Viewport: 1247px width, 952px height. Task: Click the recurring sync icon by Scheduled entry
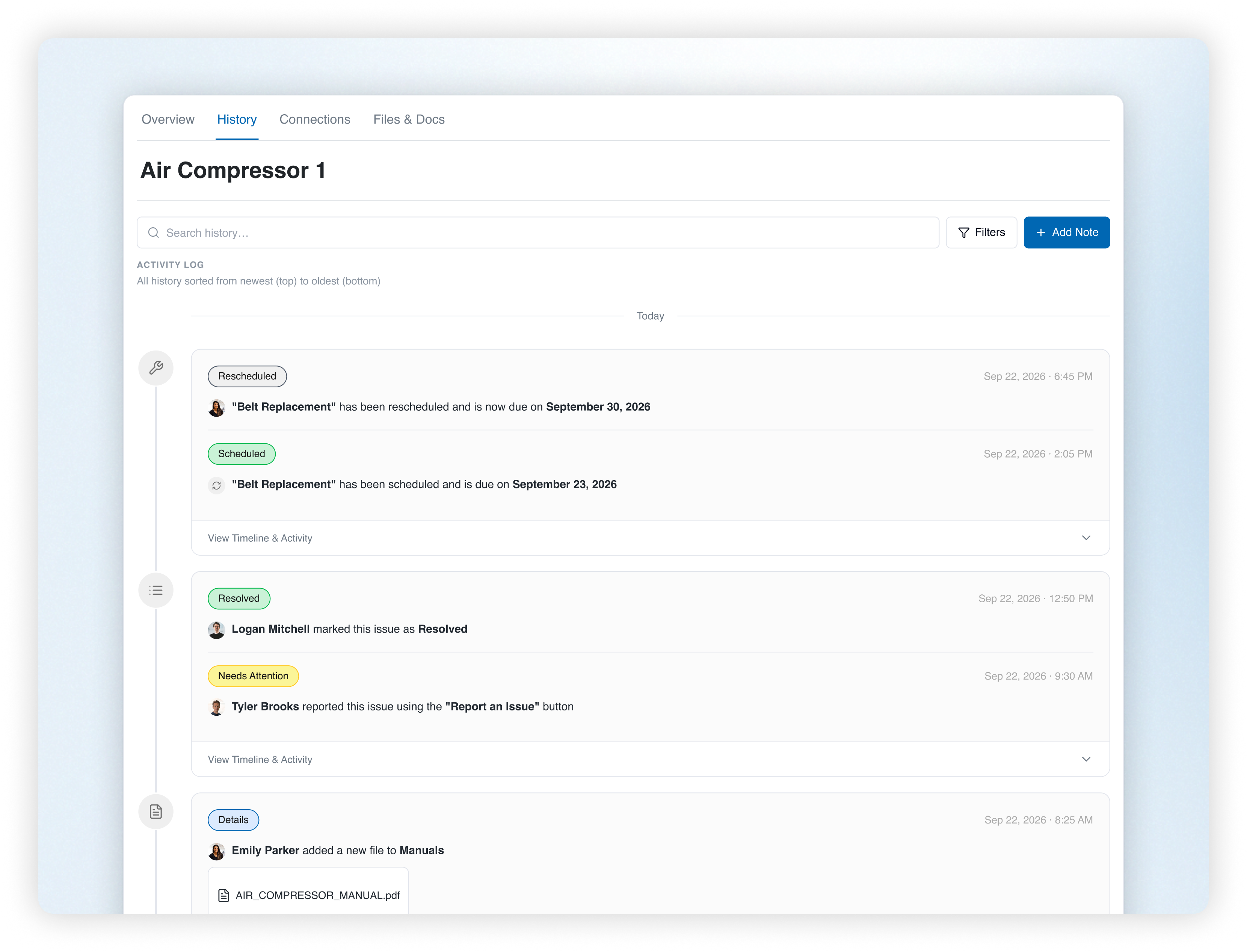pyautogui.click(x=216, y=485)
